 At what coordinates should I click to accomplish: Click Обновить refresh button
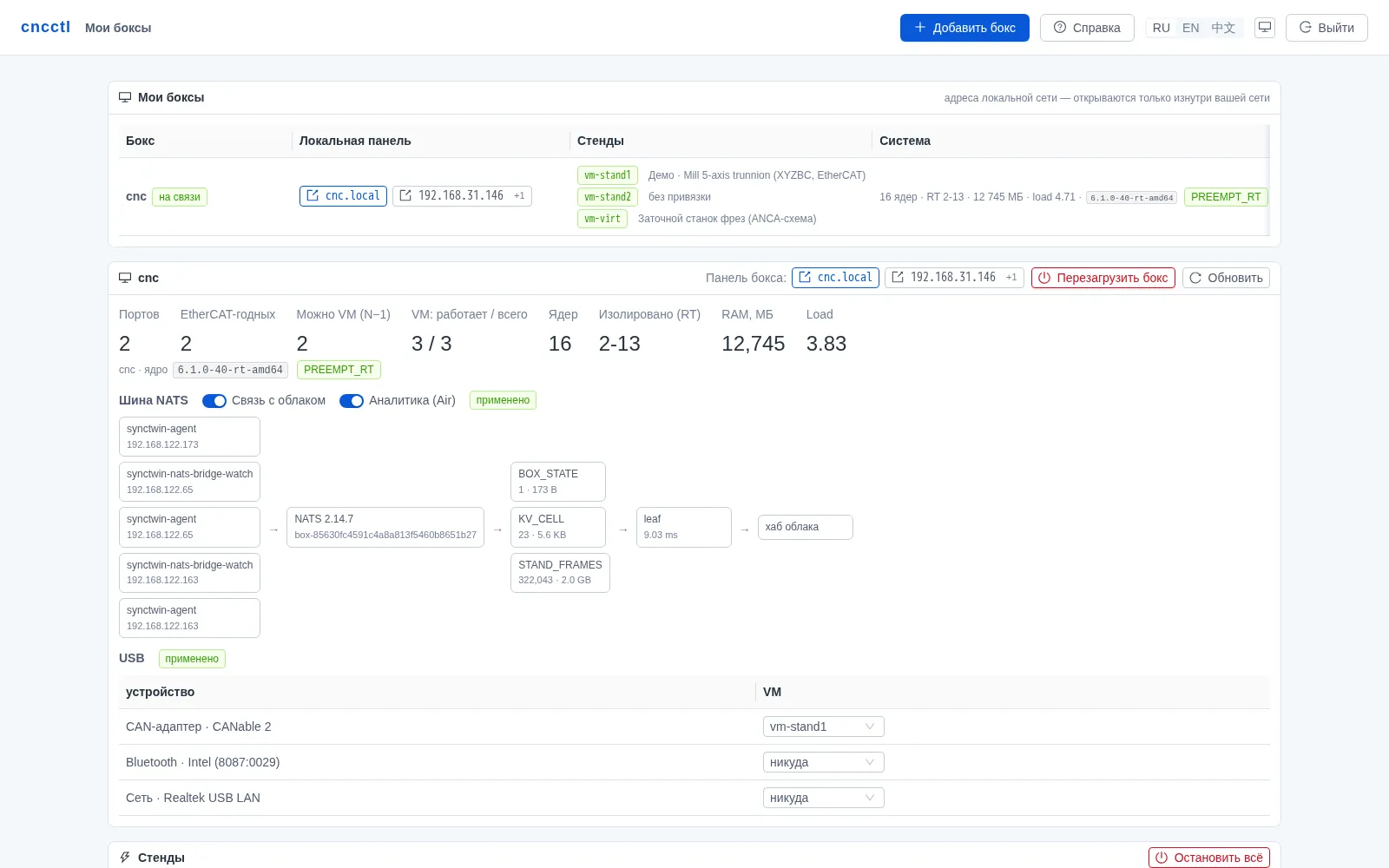tap(1226, 278)
